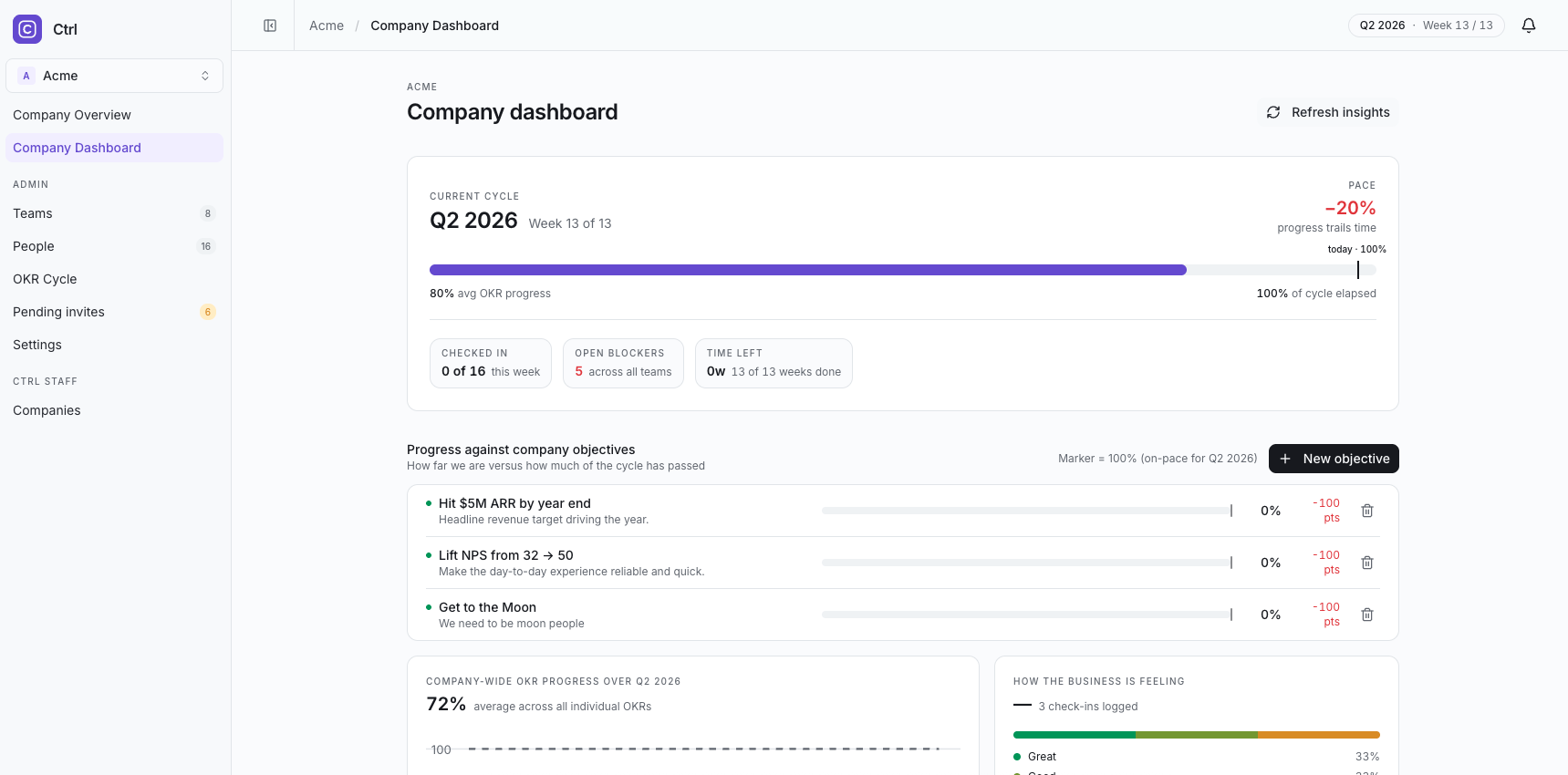Image resolution: width=1568 pixels, height=775 pixels.
Task: Click the purple cycle progress bar
Action: (808, 270)
